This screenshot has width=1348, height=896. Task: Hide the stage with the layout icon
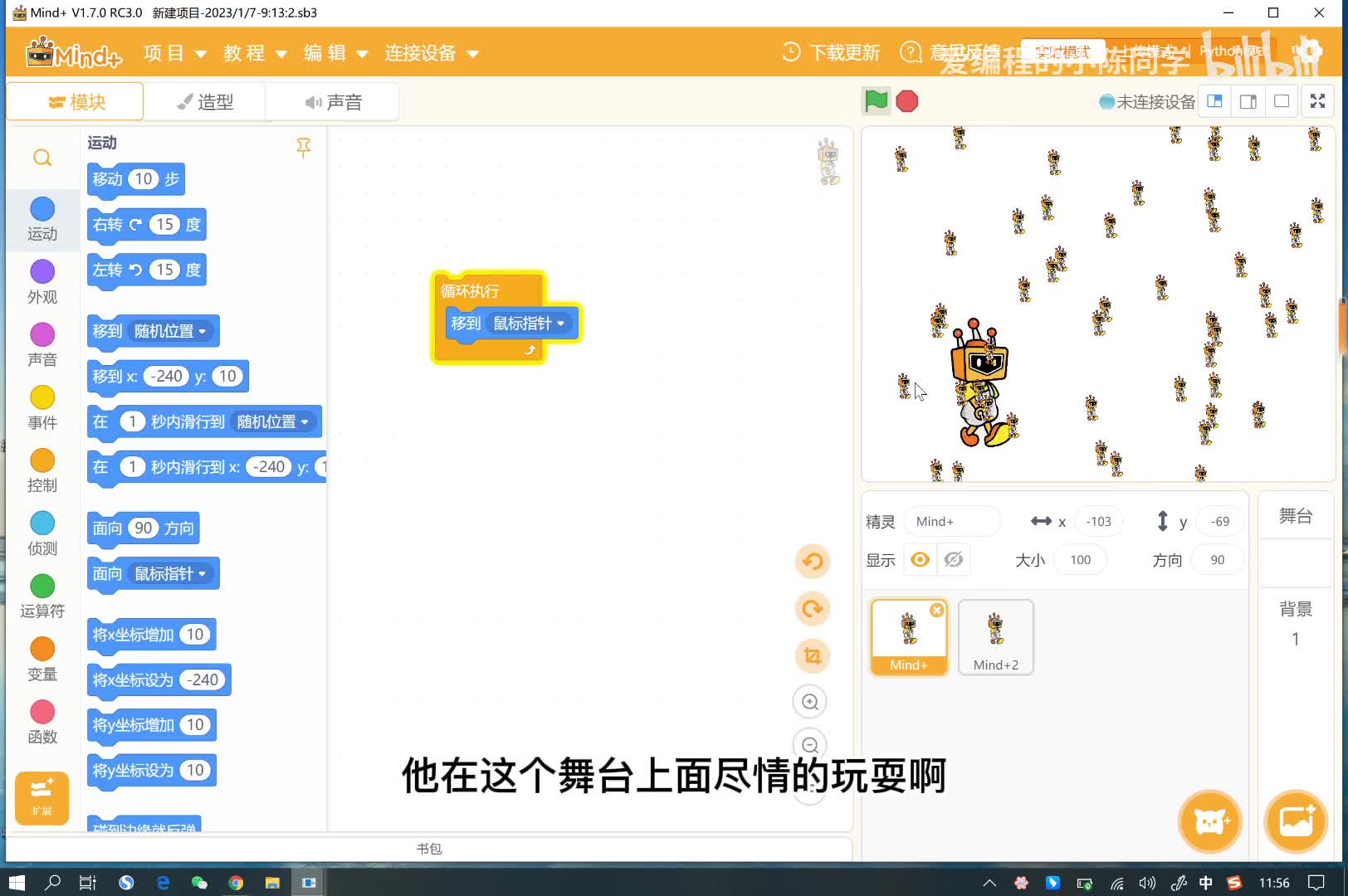1282,101
